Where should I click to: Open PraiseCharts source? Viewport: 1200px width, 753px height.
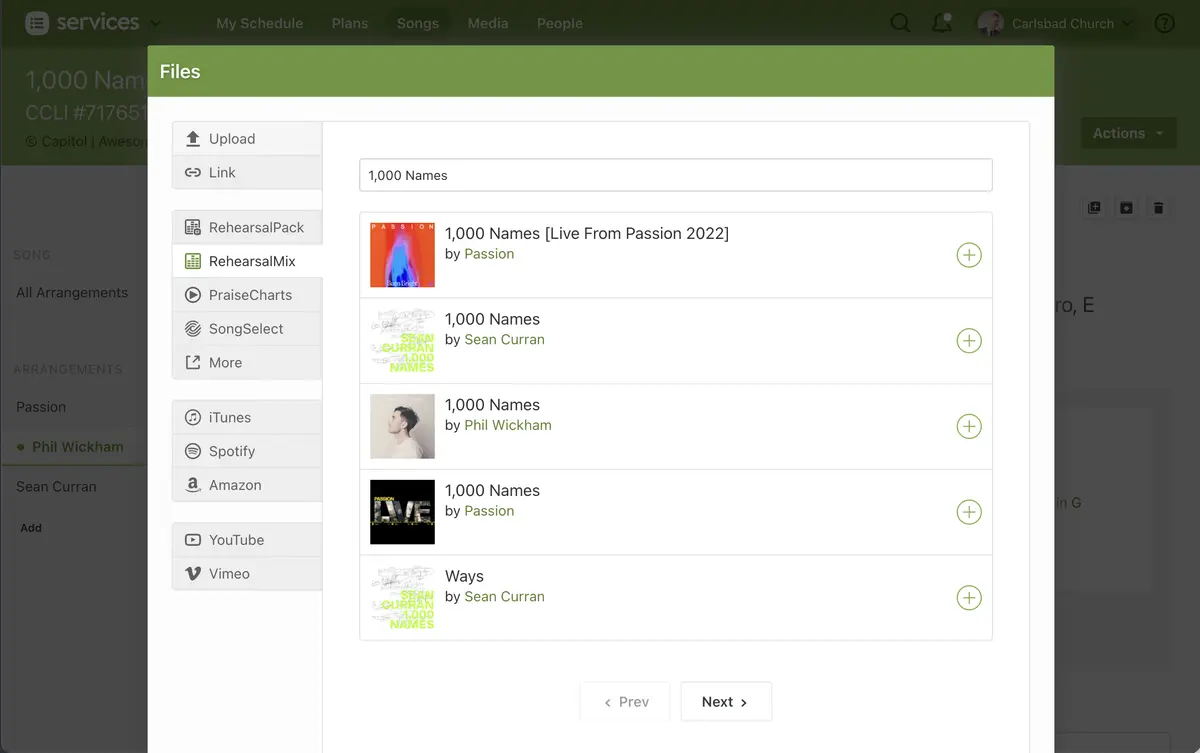[x=247, y=295]
